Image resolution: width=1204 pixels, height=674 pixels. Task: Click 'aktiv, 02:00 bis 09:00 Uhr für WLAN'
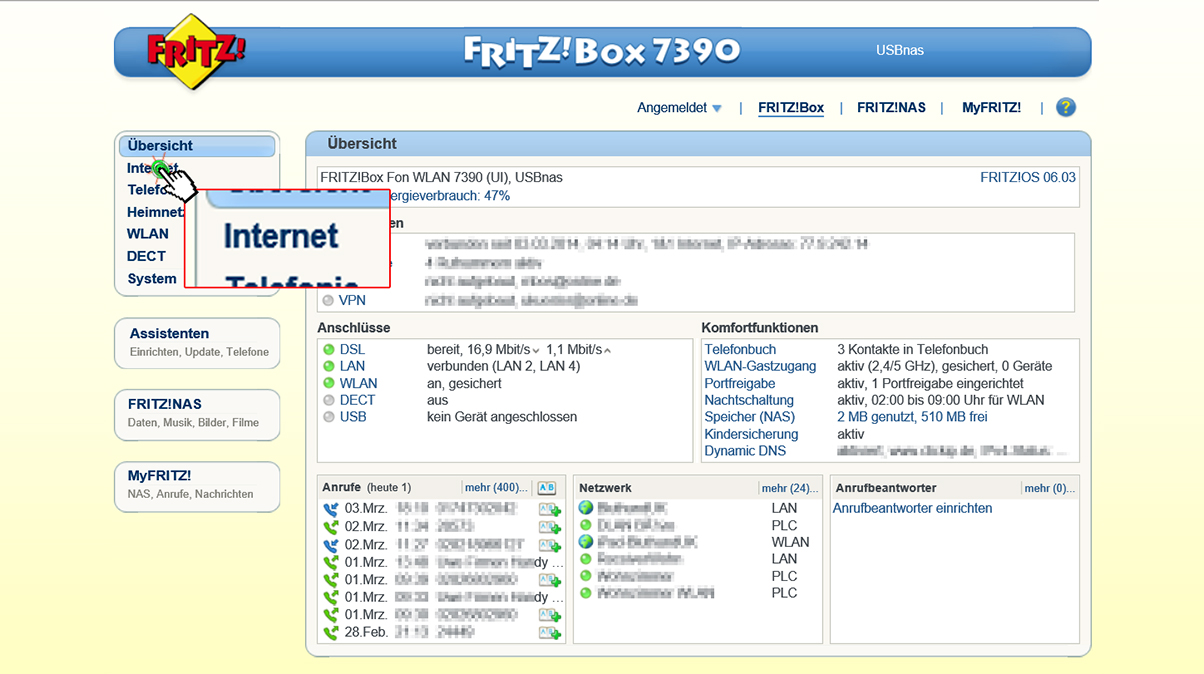(x=941, y=400)
